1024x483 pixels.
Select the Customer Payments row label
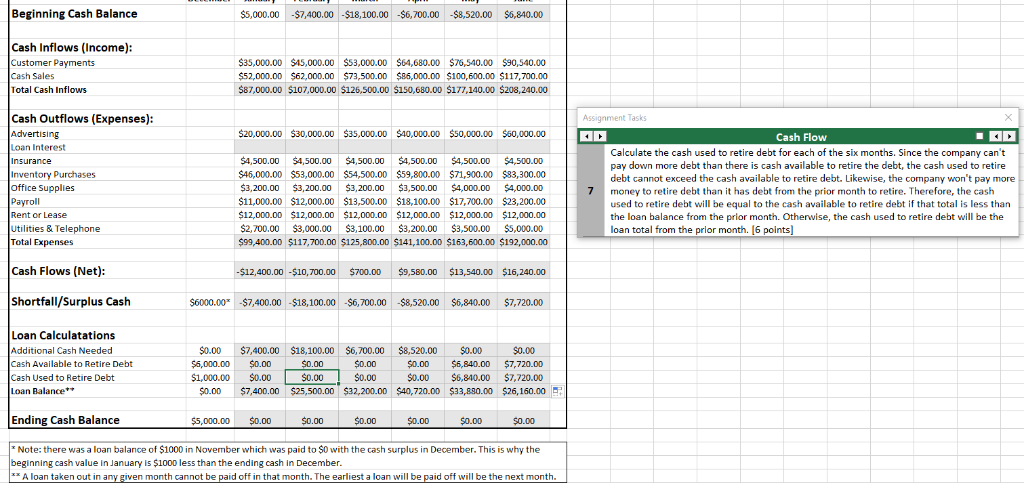tap(53, 63)
